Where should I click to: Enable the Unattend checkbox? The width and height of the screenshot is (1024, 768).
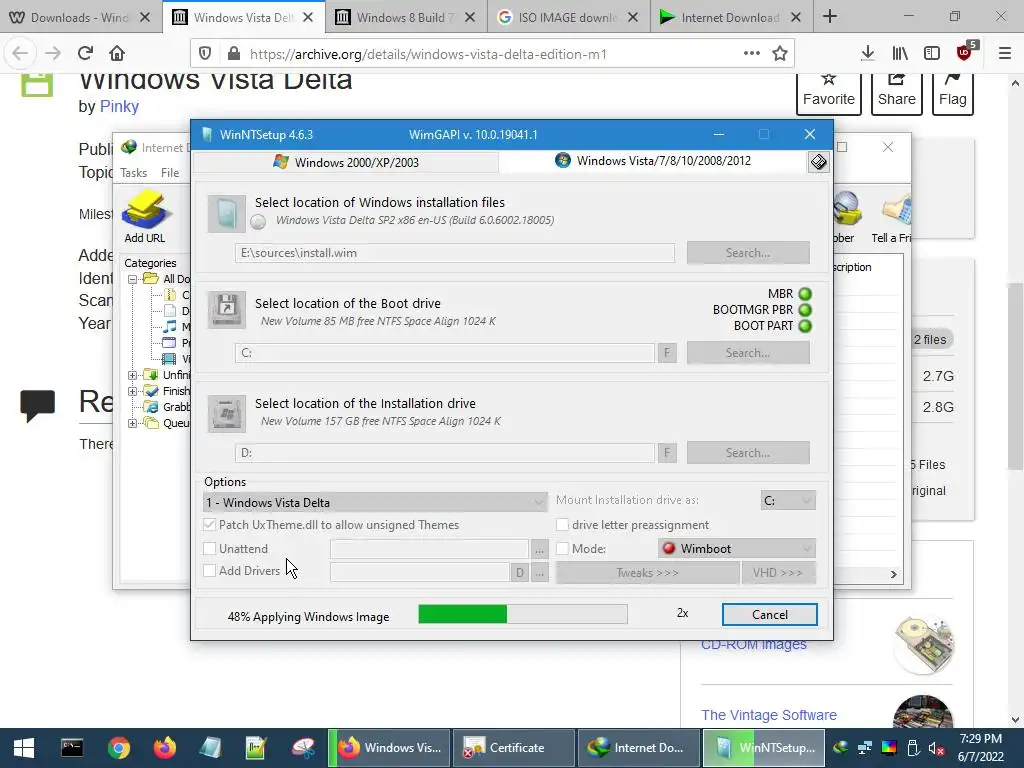point(210,549)
